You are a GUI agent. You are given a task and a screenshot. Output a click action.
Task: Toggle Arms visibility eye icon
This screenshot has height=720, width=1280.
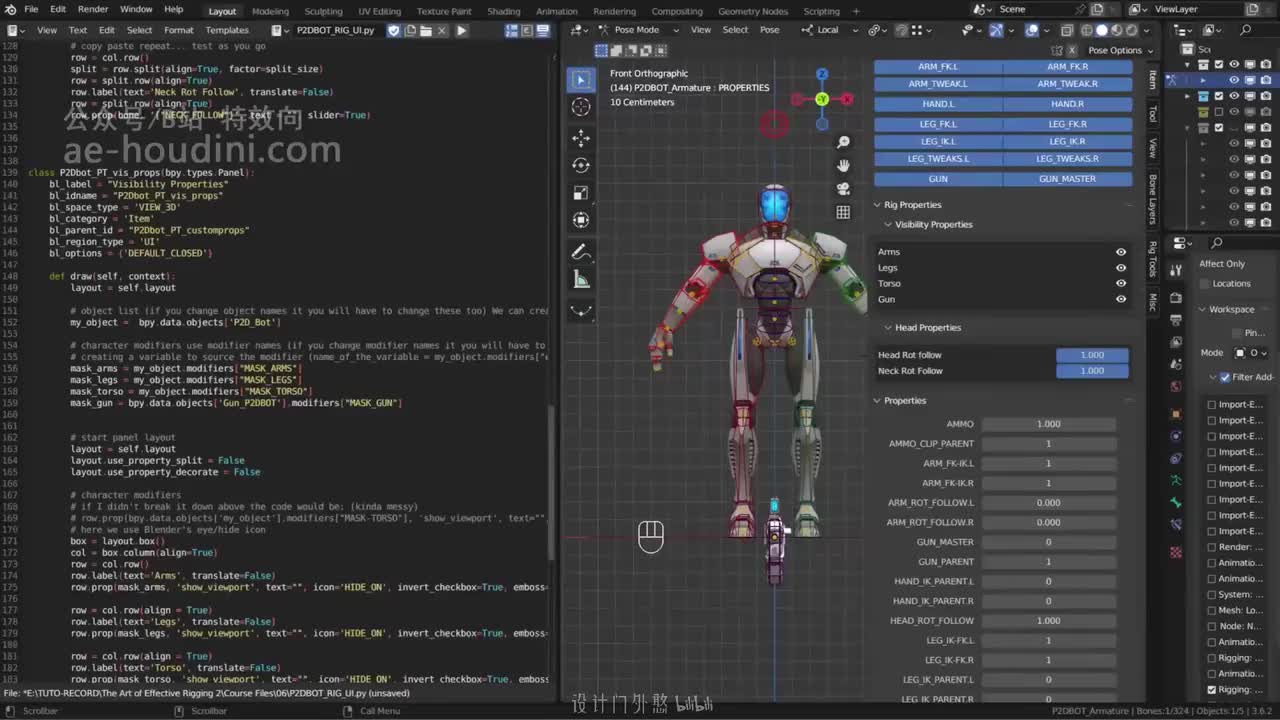1121,252
